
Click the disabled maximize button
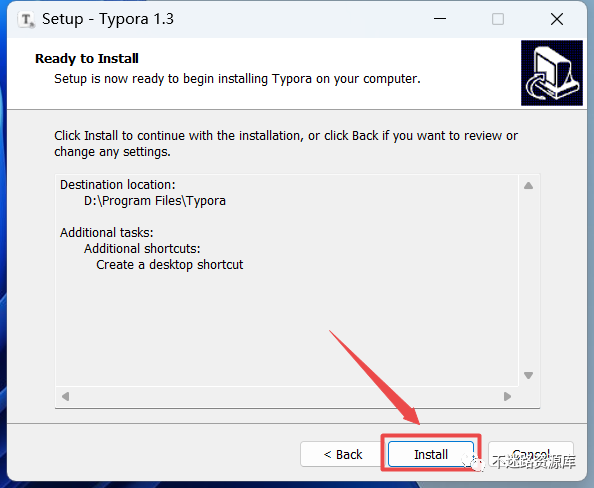[498, 19]
